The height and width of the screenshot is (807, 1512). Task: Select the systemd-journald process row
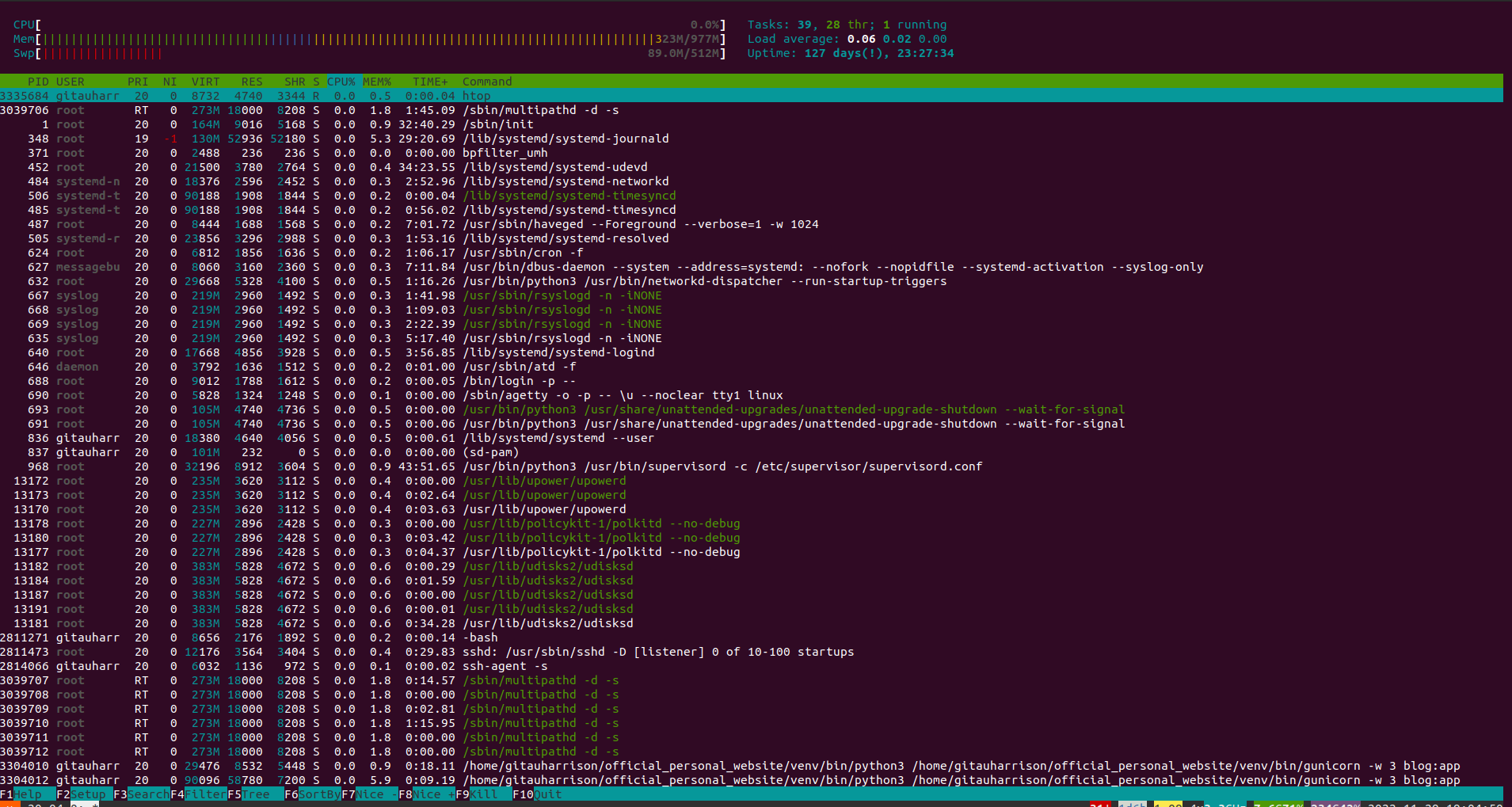tap(752, 139)
